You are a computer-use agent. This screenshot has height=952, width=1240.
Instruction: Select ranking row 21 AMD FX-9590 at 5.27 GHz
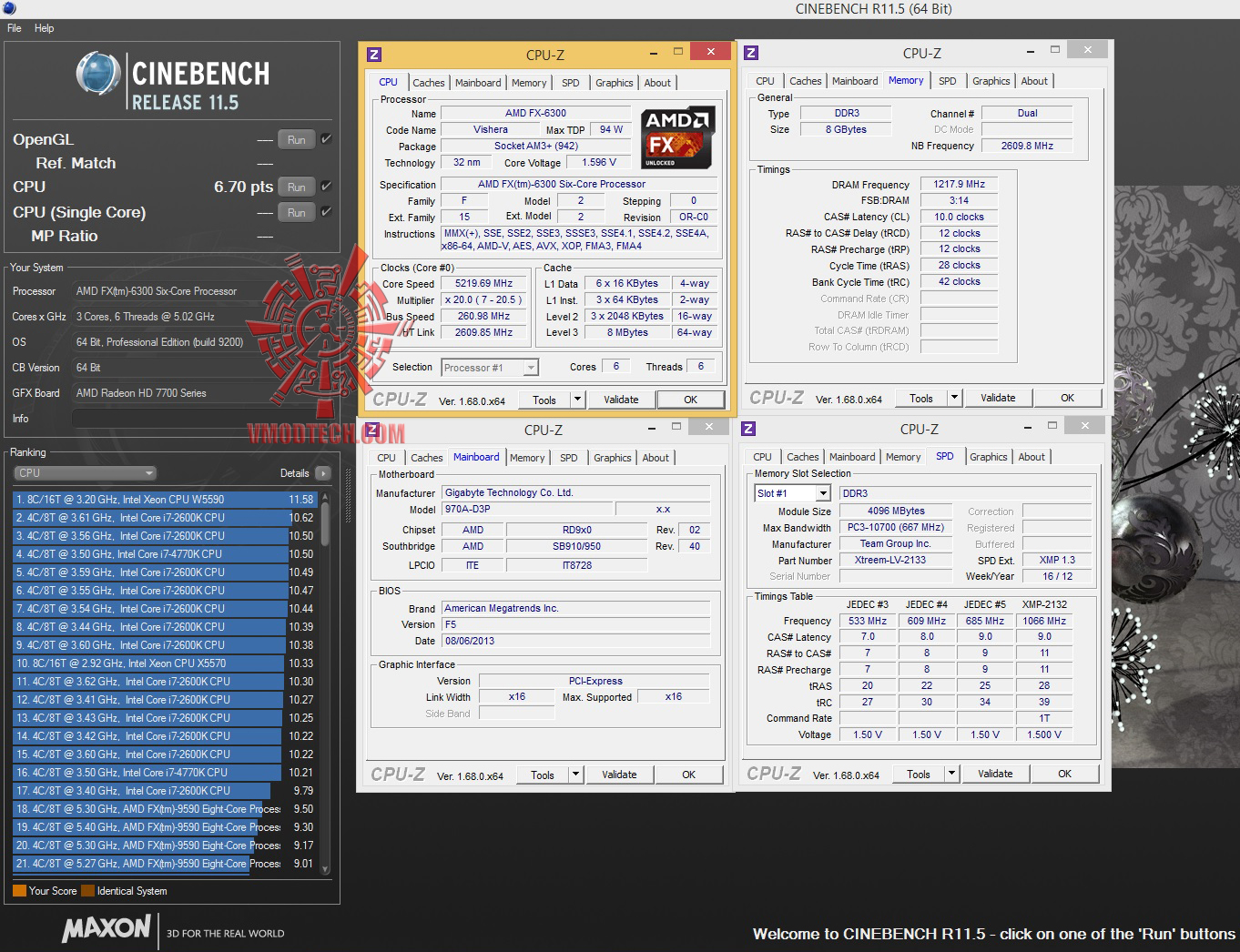(165, 864)
